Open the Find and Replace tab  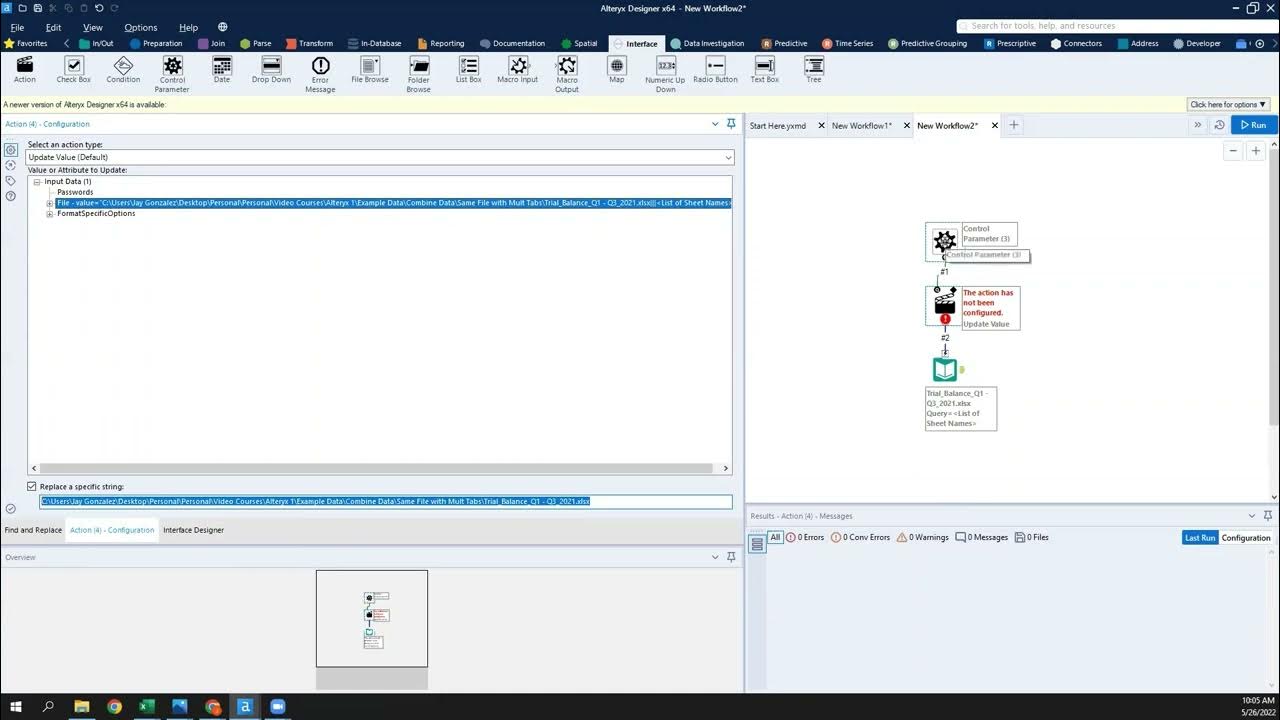(33, 530)
